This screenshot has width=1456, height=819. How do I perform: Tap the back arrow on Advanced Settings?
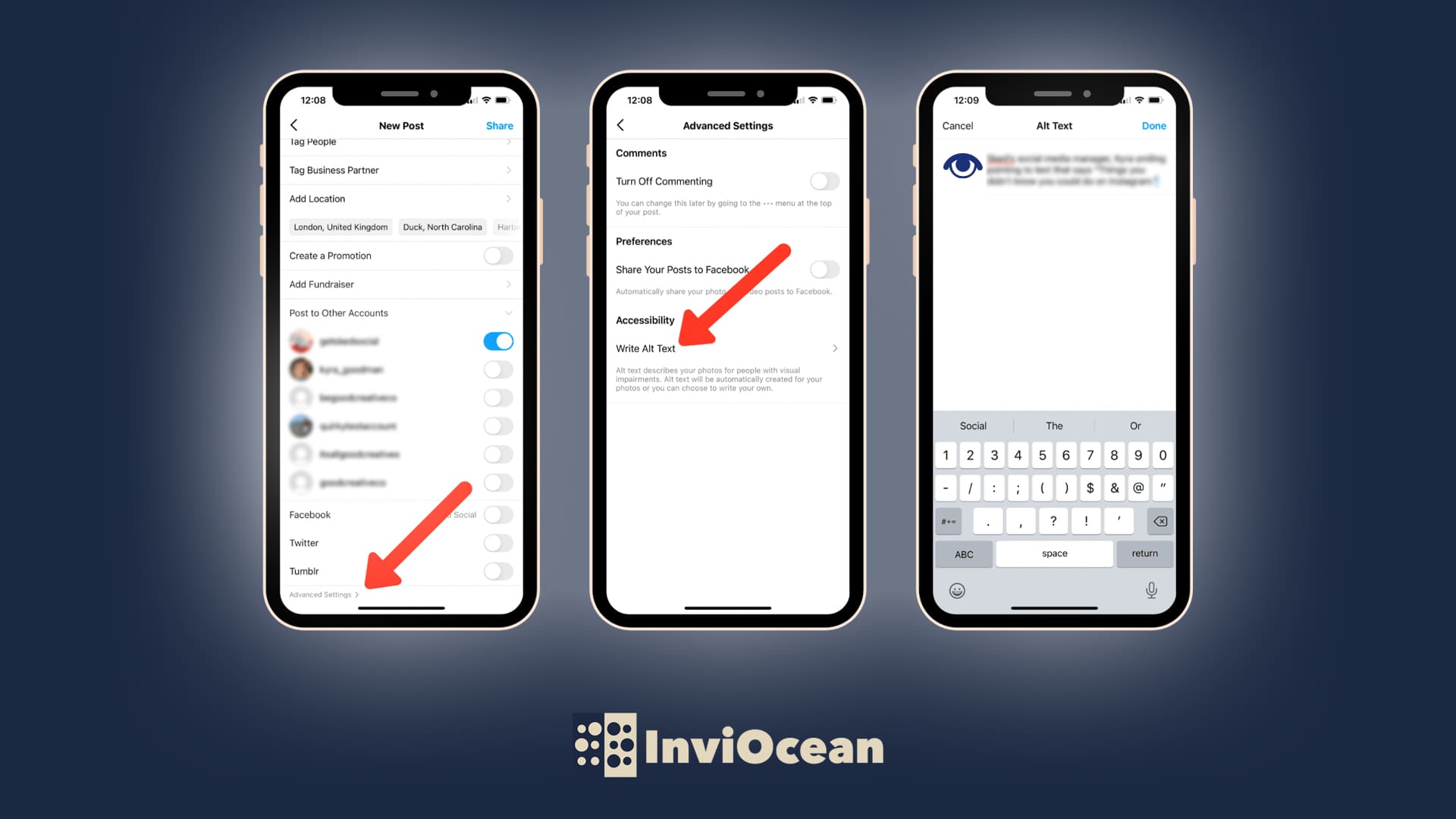pyautogui.click(x=621, y=125)
